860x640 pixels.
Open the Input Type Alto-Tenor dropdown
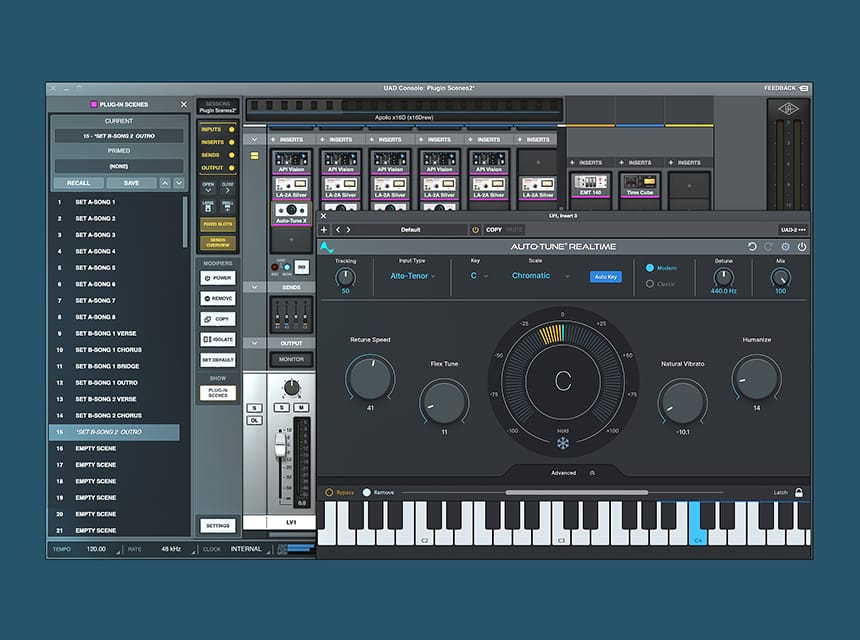[x=412, y=276]
